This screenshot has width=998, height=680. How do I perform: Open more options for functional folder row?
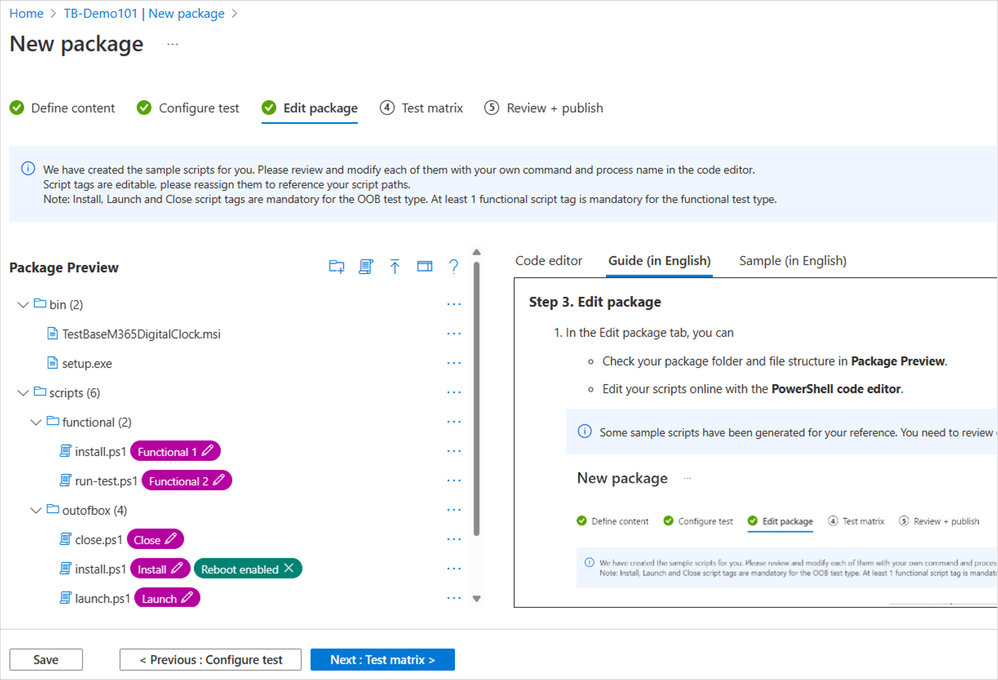coord(454,421)
